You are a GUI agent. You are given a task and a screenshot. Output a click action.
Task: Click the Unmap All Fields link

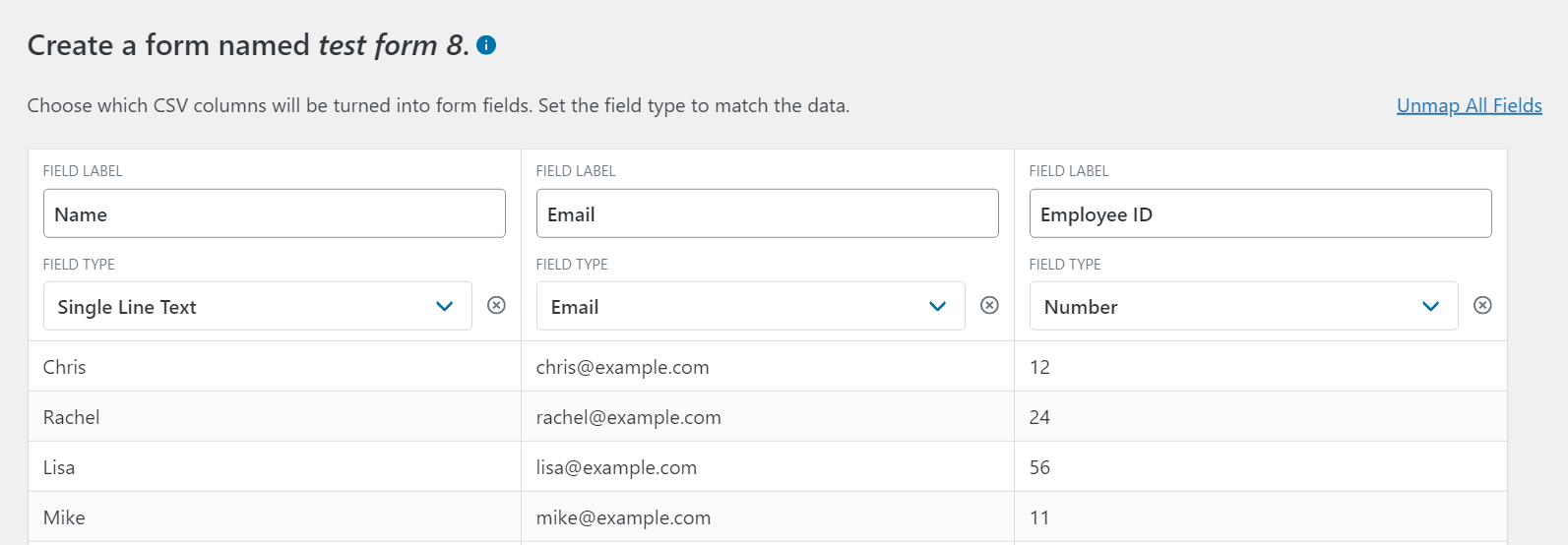point(1469,105)
